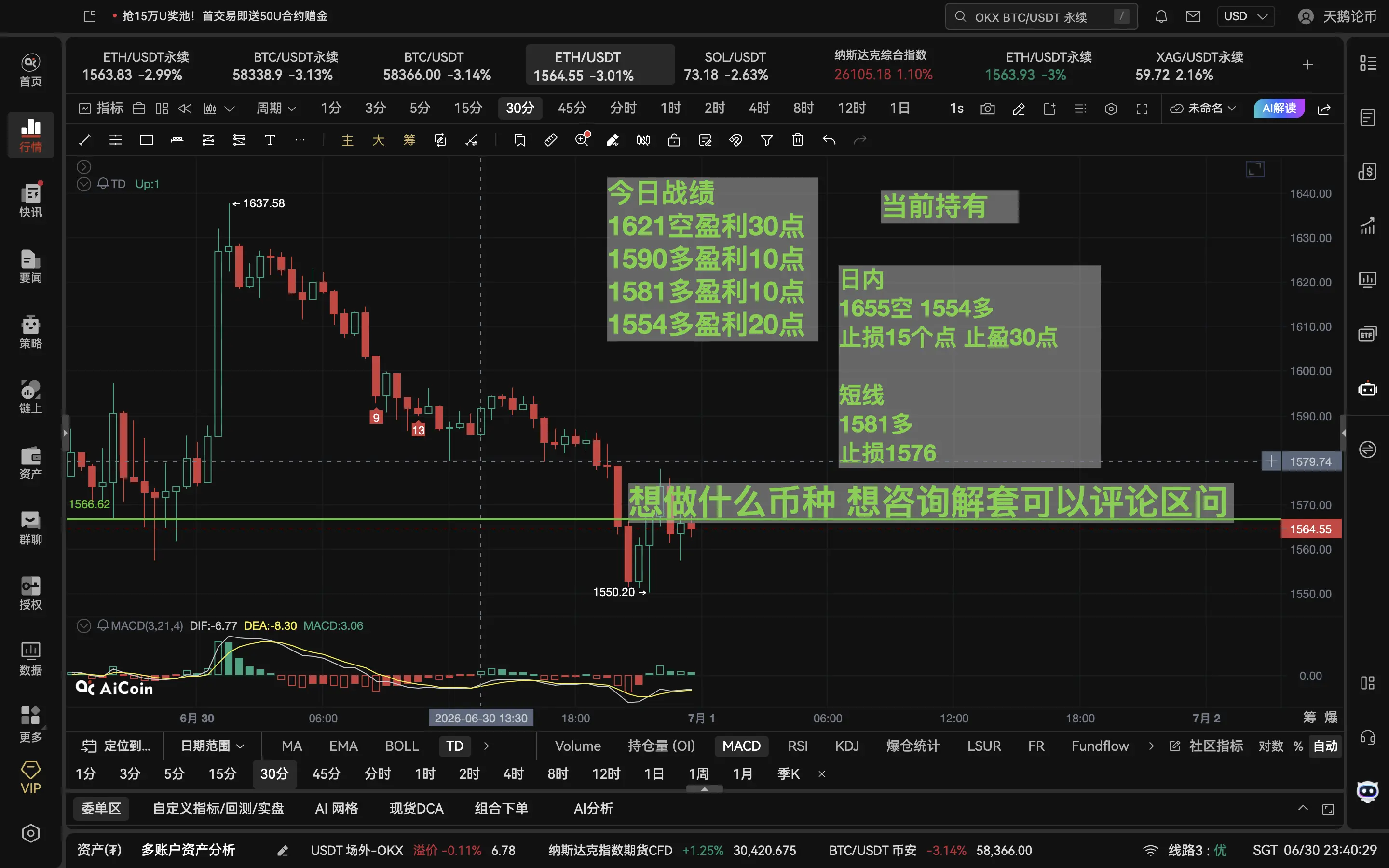Select the text annotation tool
This screenshot has width=1389, height=868.
(x=270, y=140)
